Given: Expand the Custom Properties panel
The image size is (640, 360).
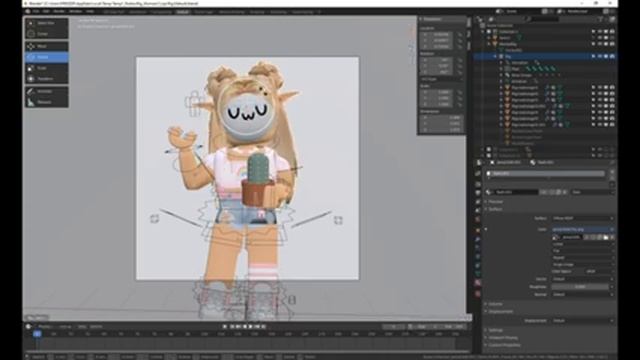Looking at the screenshot, I should [504, 345].
